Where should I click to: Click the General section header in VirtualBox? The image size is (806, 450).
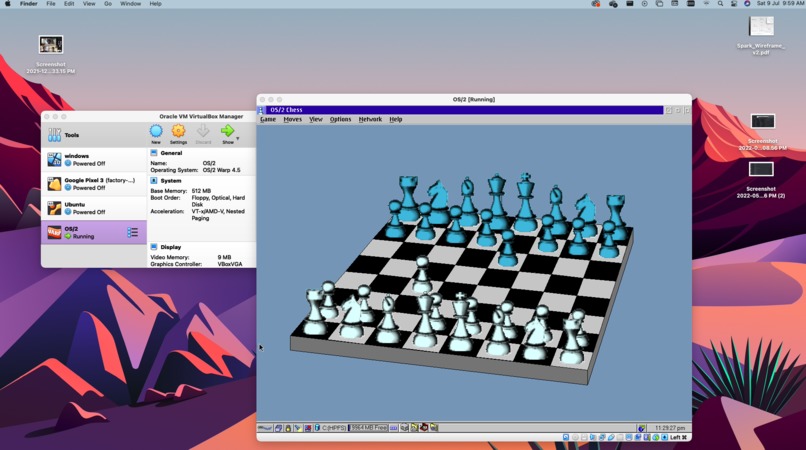click(171, 153)
